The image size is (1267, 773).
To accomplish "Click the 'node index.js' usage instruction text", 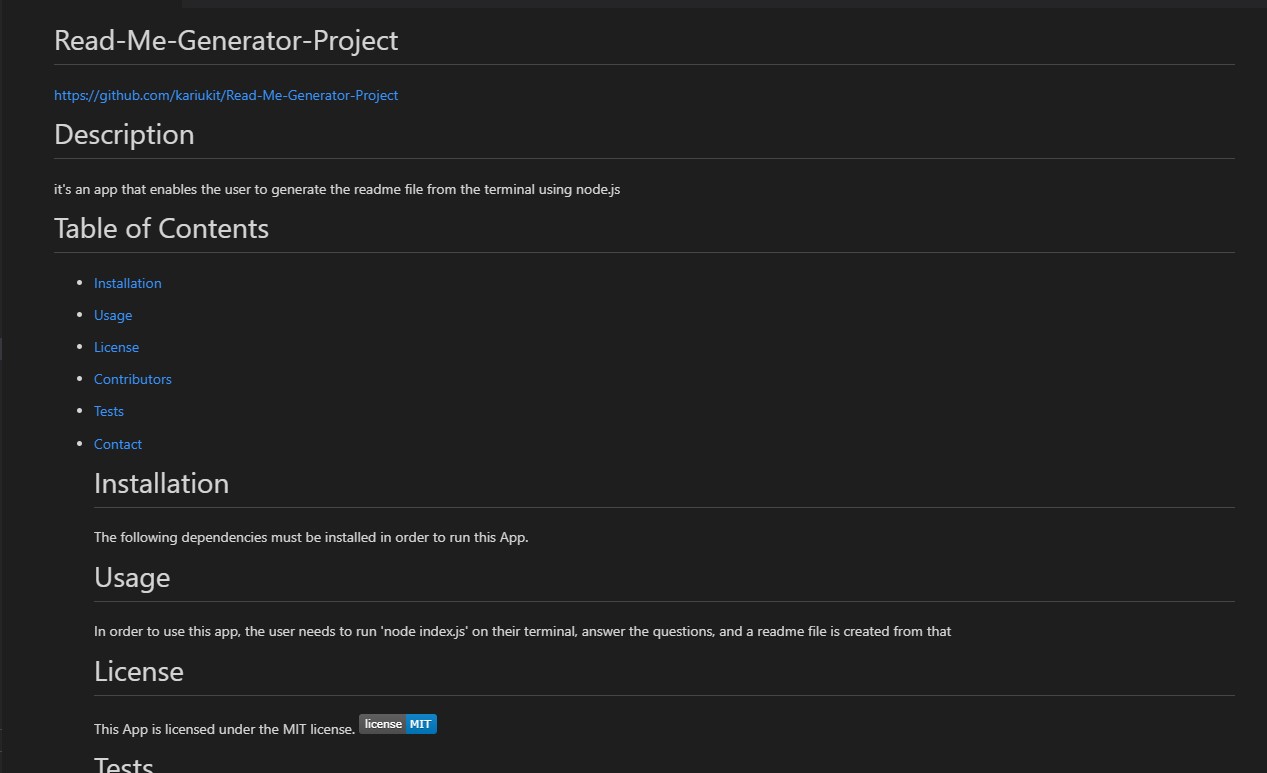I will pyautogui.click(x=522, y=631).
